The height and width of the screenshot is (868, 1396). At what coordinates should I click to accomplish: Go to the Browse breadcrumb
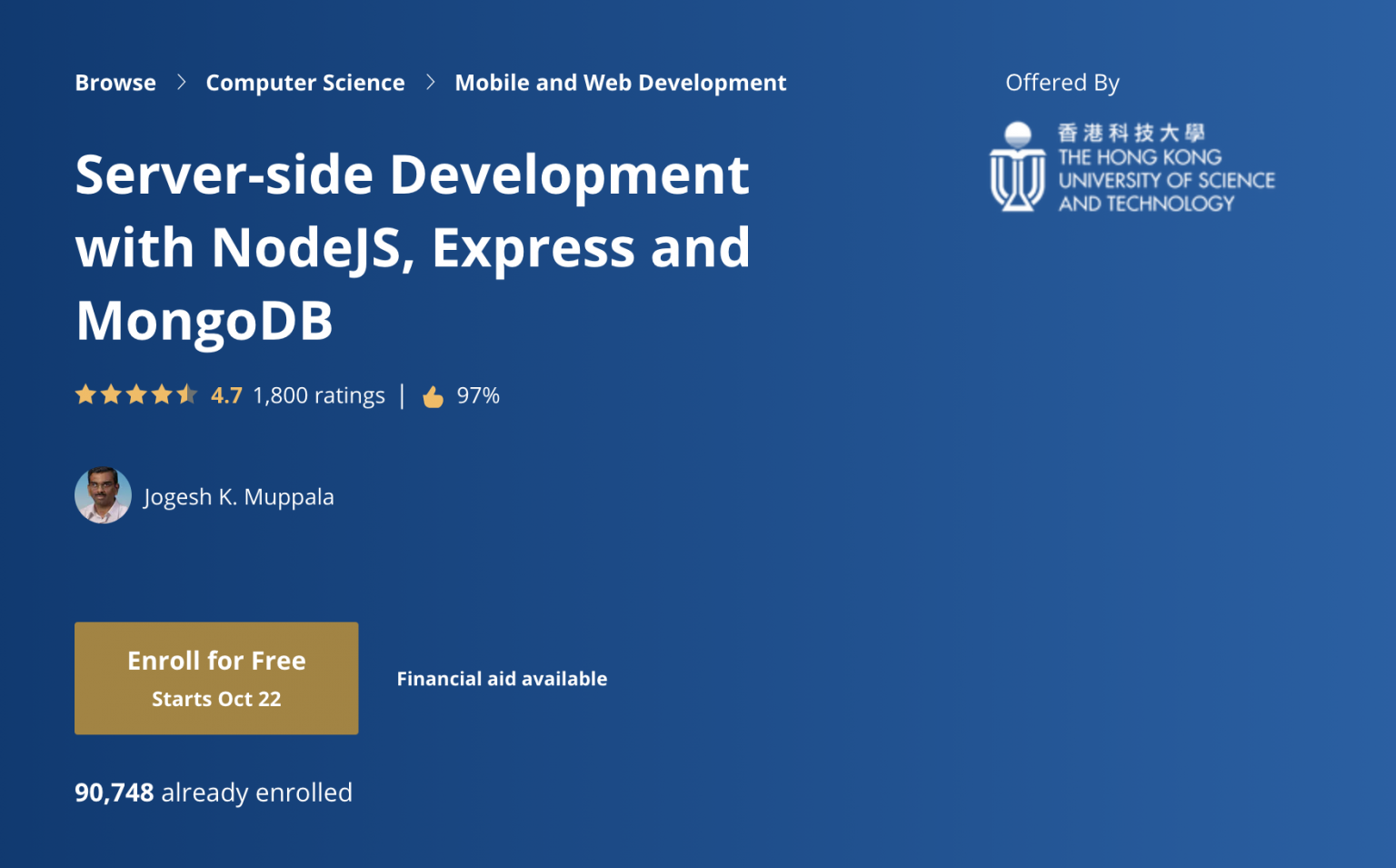(115, 83)
